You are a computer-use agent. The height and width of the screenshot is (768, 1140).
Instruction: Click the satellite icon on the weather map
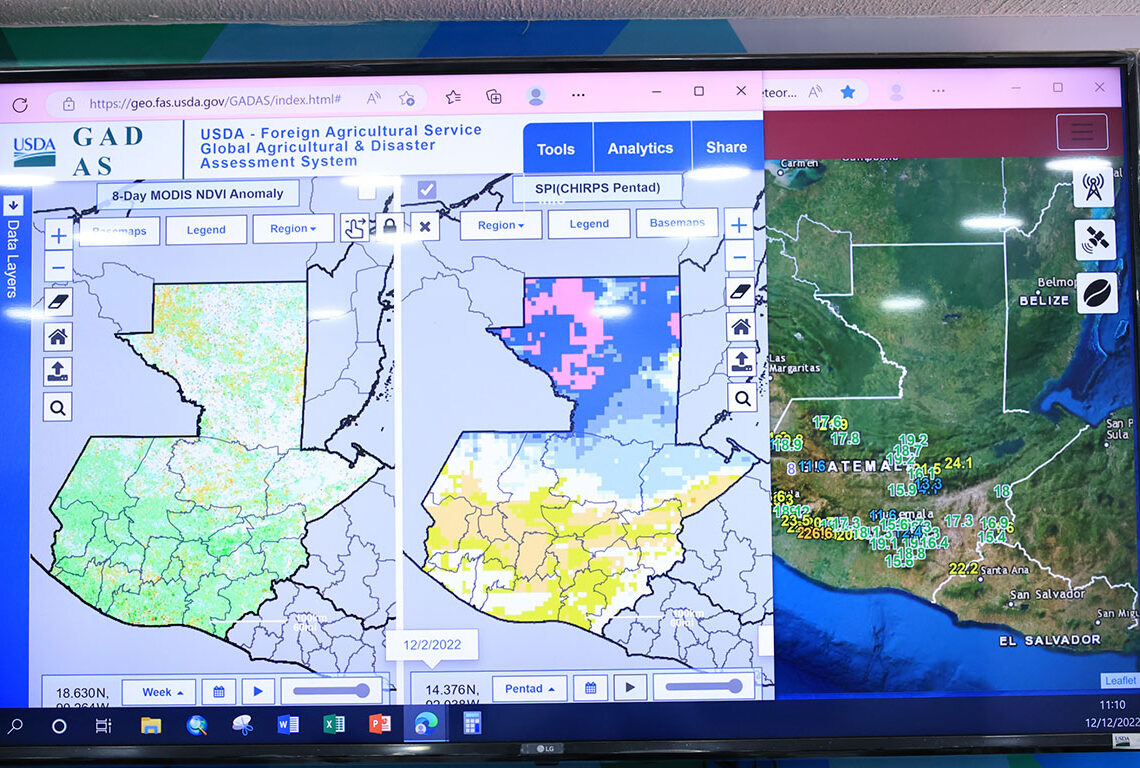1095,240
